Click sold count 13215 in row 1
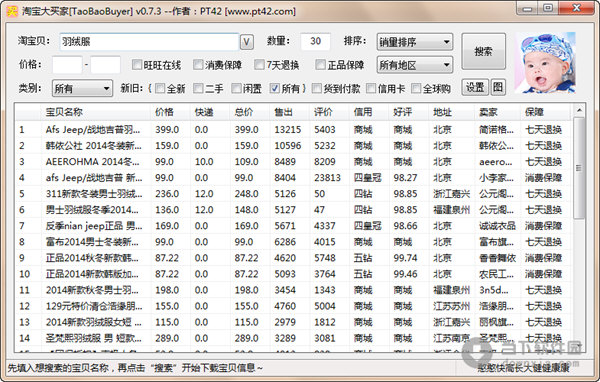The image size is (600, 382). click(287, 130)
